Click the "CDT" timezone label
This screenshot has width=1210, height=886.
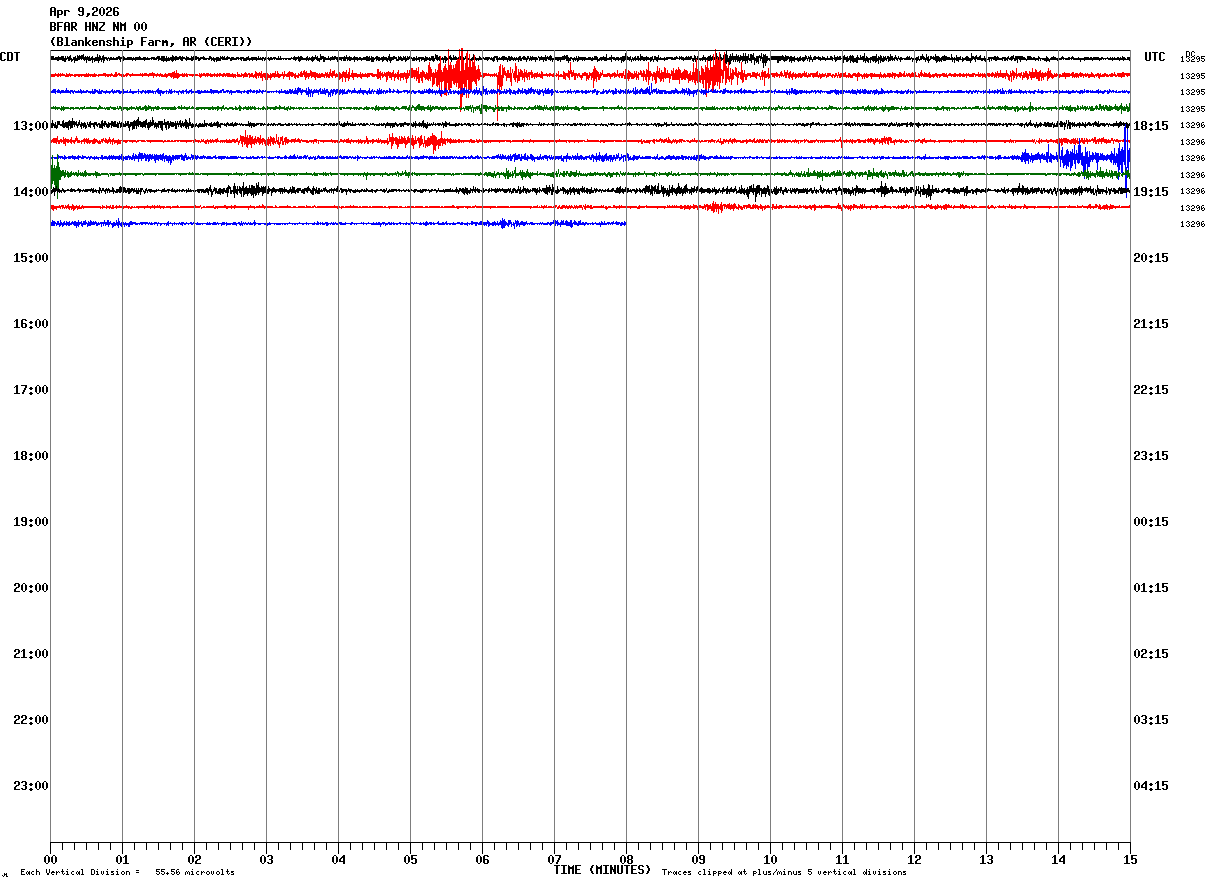tap(10, 57)
